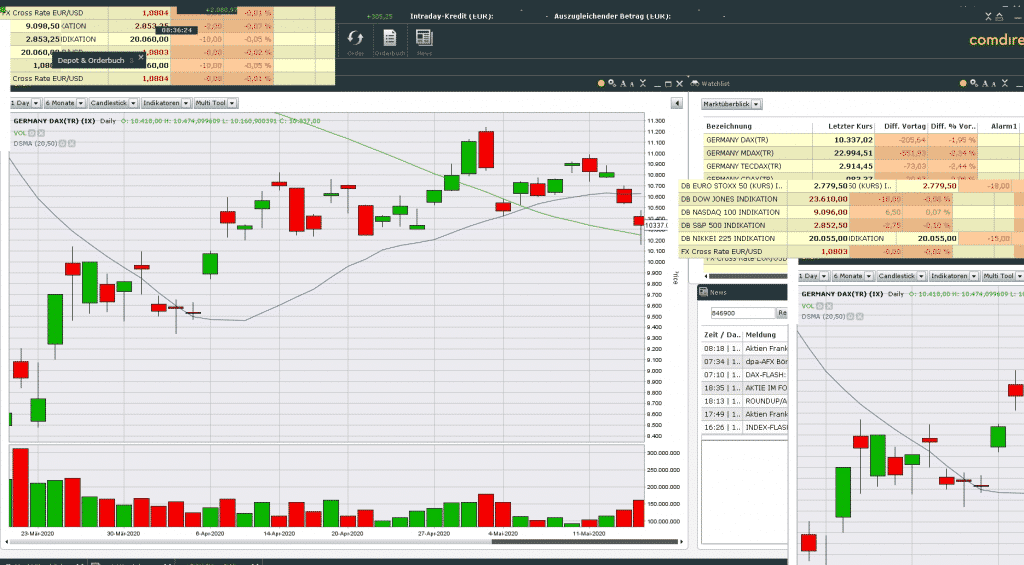Image resolution: width=1024 pixels, height=565 pixels.
Task: Click the link/search icon in Watchlist header
Action: tap(974, 84)
